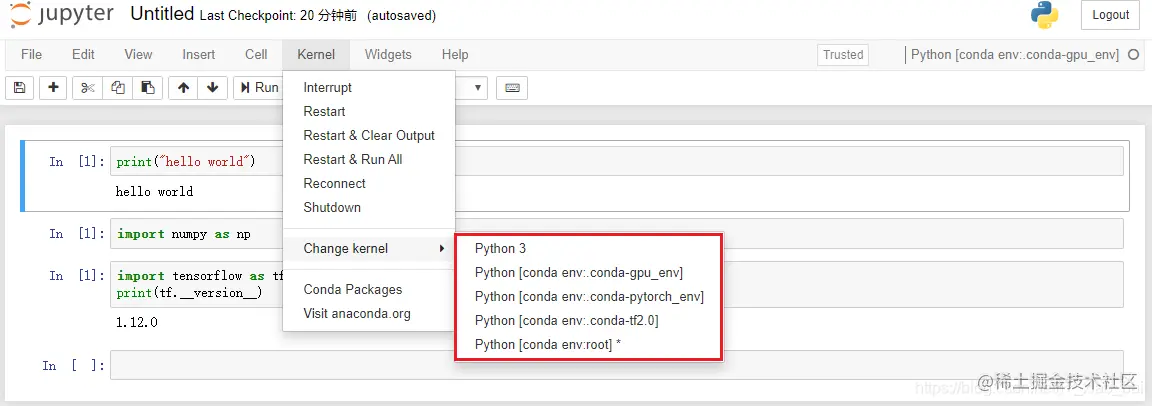Move selected cell up arrow
The image size is (1152, 406).
(x=183, y=87)
